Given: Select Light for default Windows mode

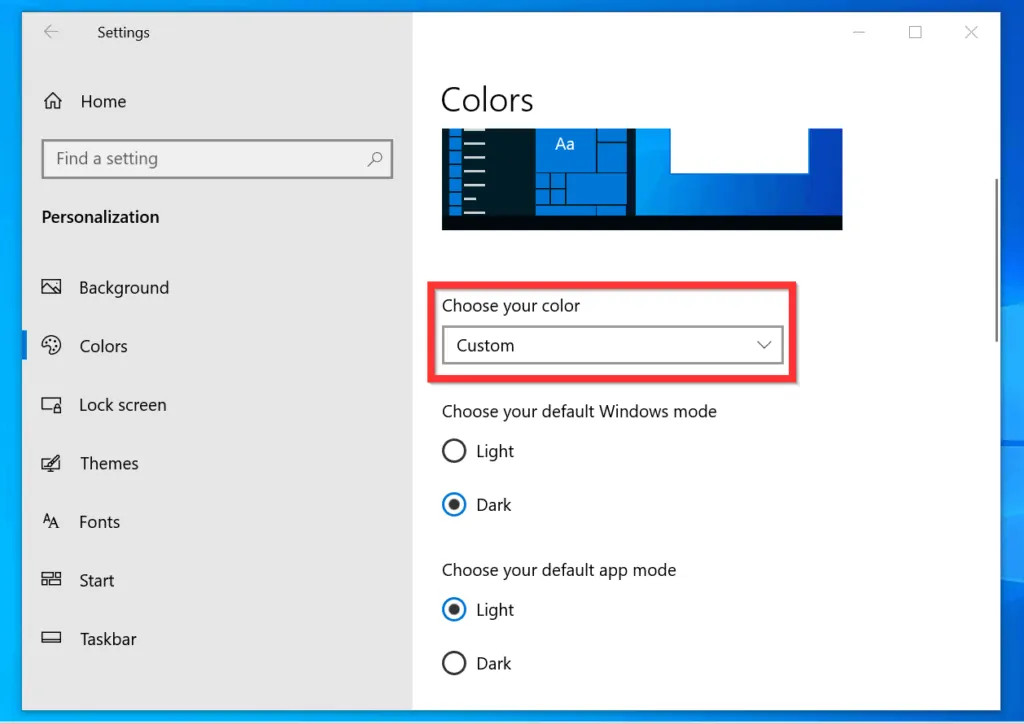Looking at the screenshot, I should click(454, 451).
